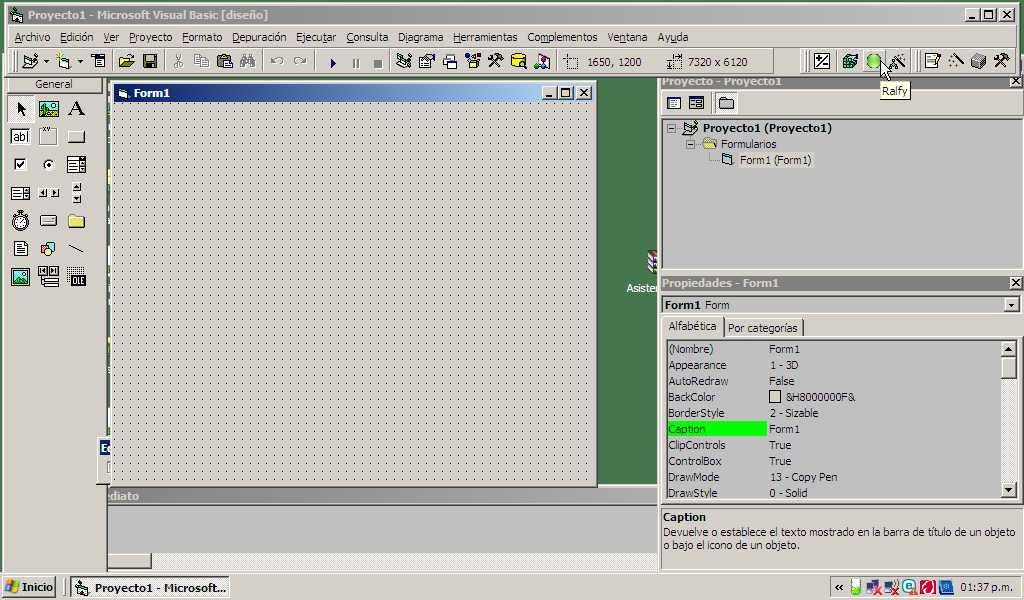Click the Visual Component Manager icon
1024x600 pixels.
[542, 62]
